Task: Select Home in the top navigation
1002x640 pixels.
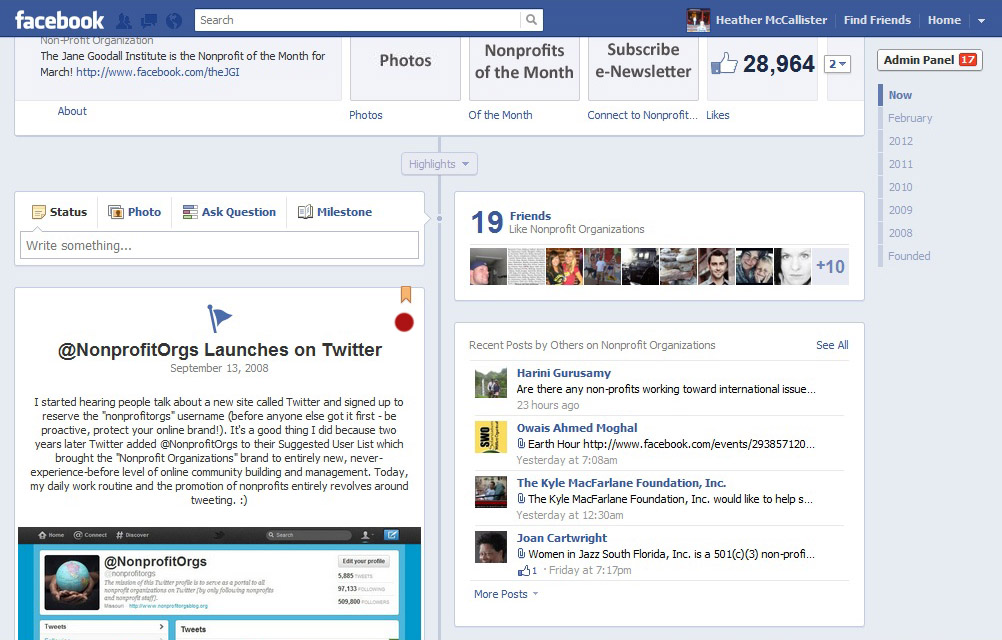Action: pos(943,19)
